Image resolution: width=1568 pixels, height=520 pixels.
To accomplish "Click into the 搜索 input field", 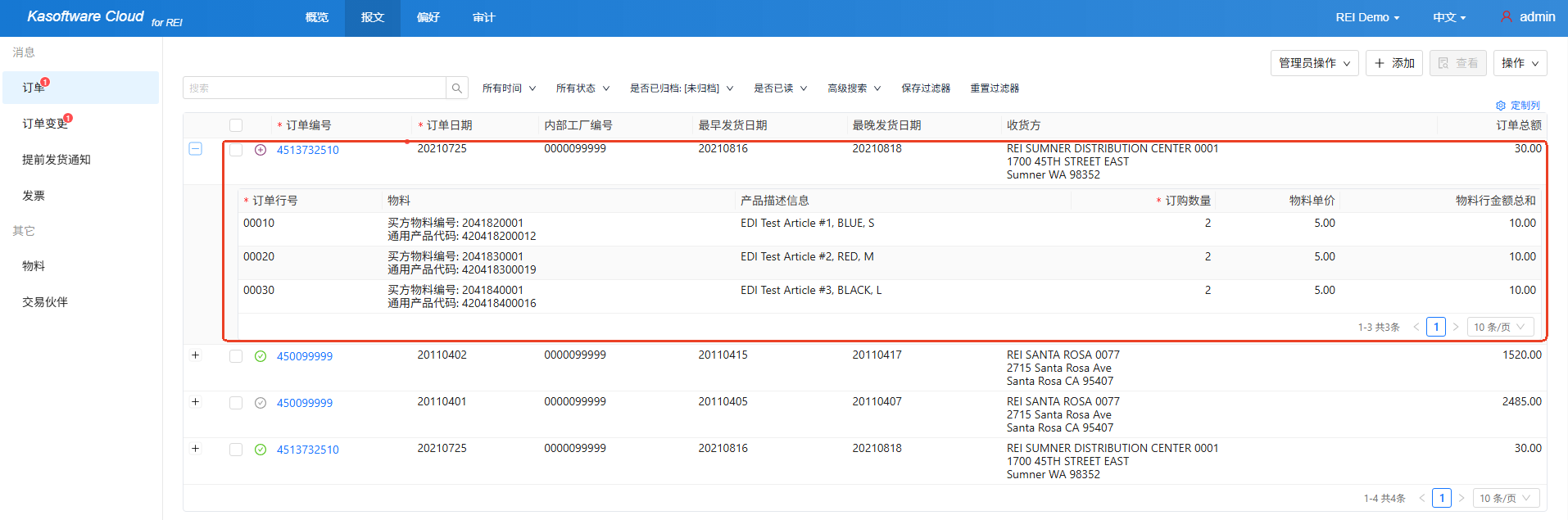I will point(315,88).
